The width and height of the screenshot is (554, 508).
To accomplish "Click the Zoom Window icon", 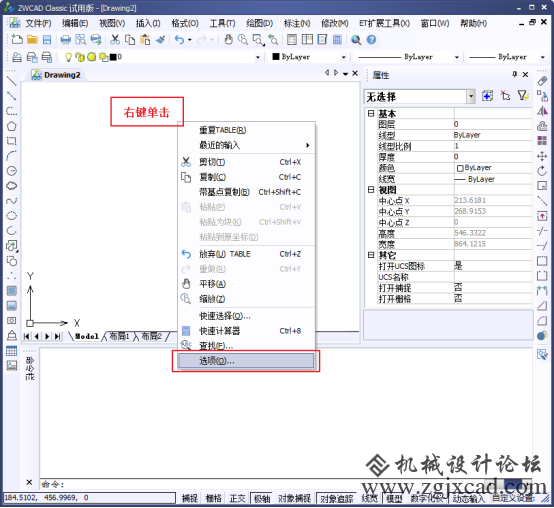I will click(x=258, y=40).
